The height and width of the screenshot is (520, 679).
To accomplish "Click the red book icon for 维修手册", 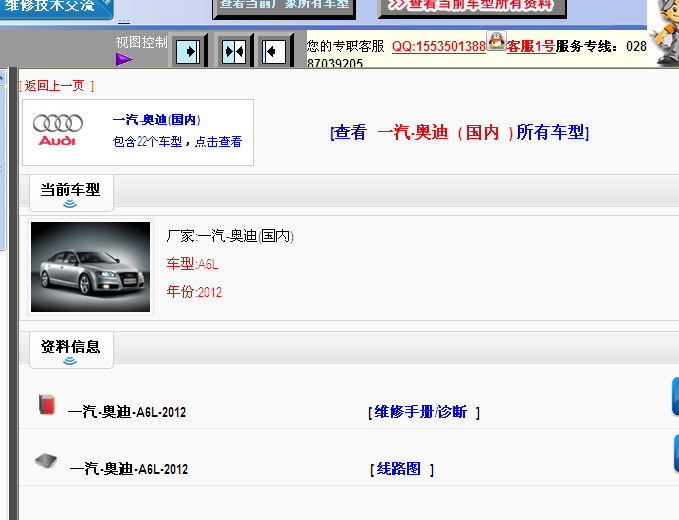I will point(47,404).
